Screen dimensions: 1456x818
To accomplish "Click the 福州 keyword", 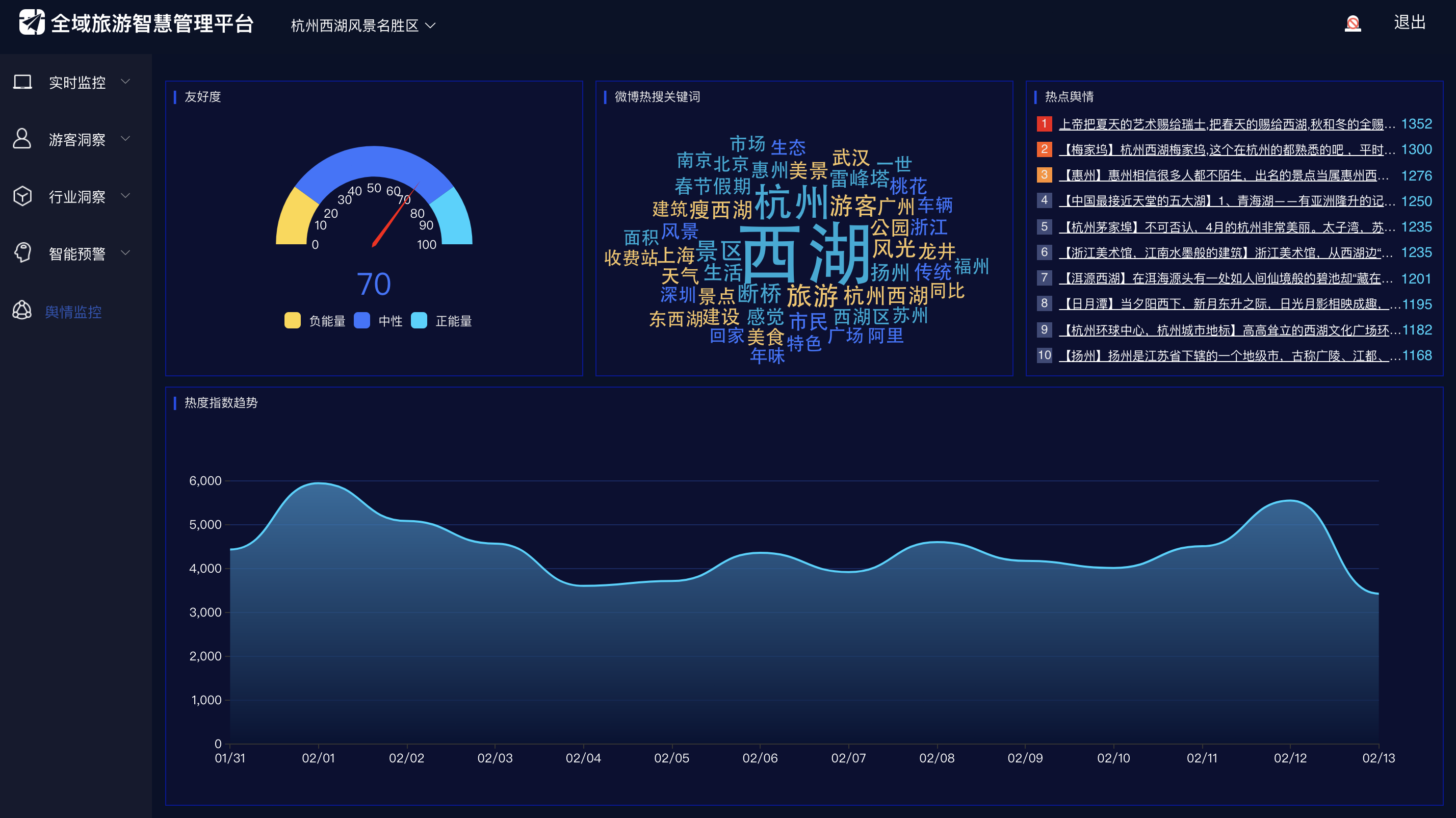I will (x=972, y=266).
